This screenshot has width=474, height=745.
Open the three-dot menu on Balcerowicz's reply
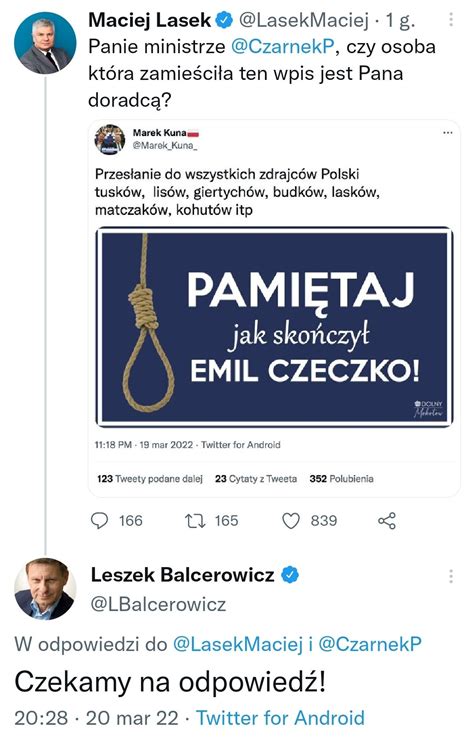click(x=450, y=576)
